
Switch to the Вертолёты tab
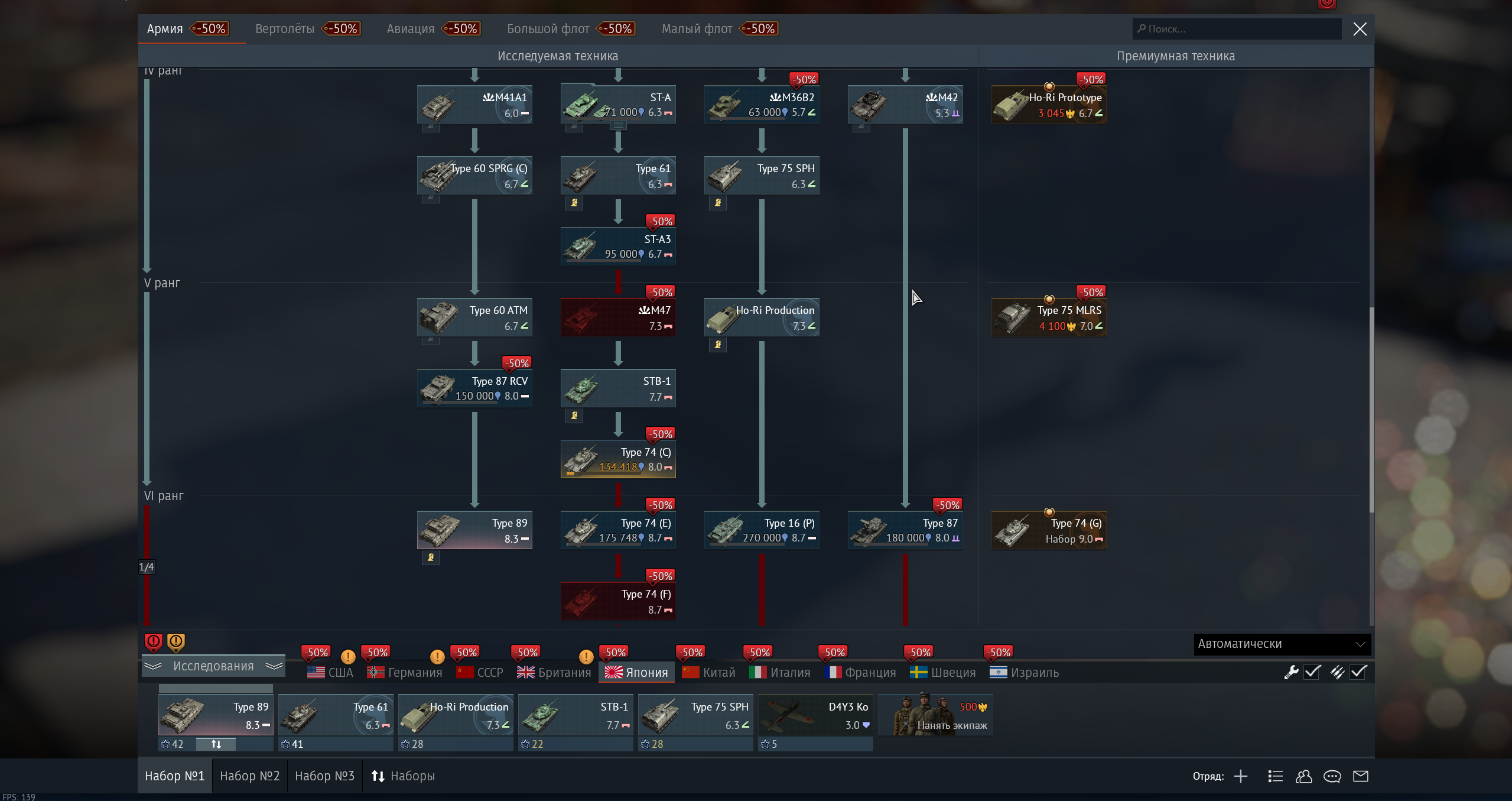pyautogui.click(x=308, y=28)
